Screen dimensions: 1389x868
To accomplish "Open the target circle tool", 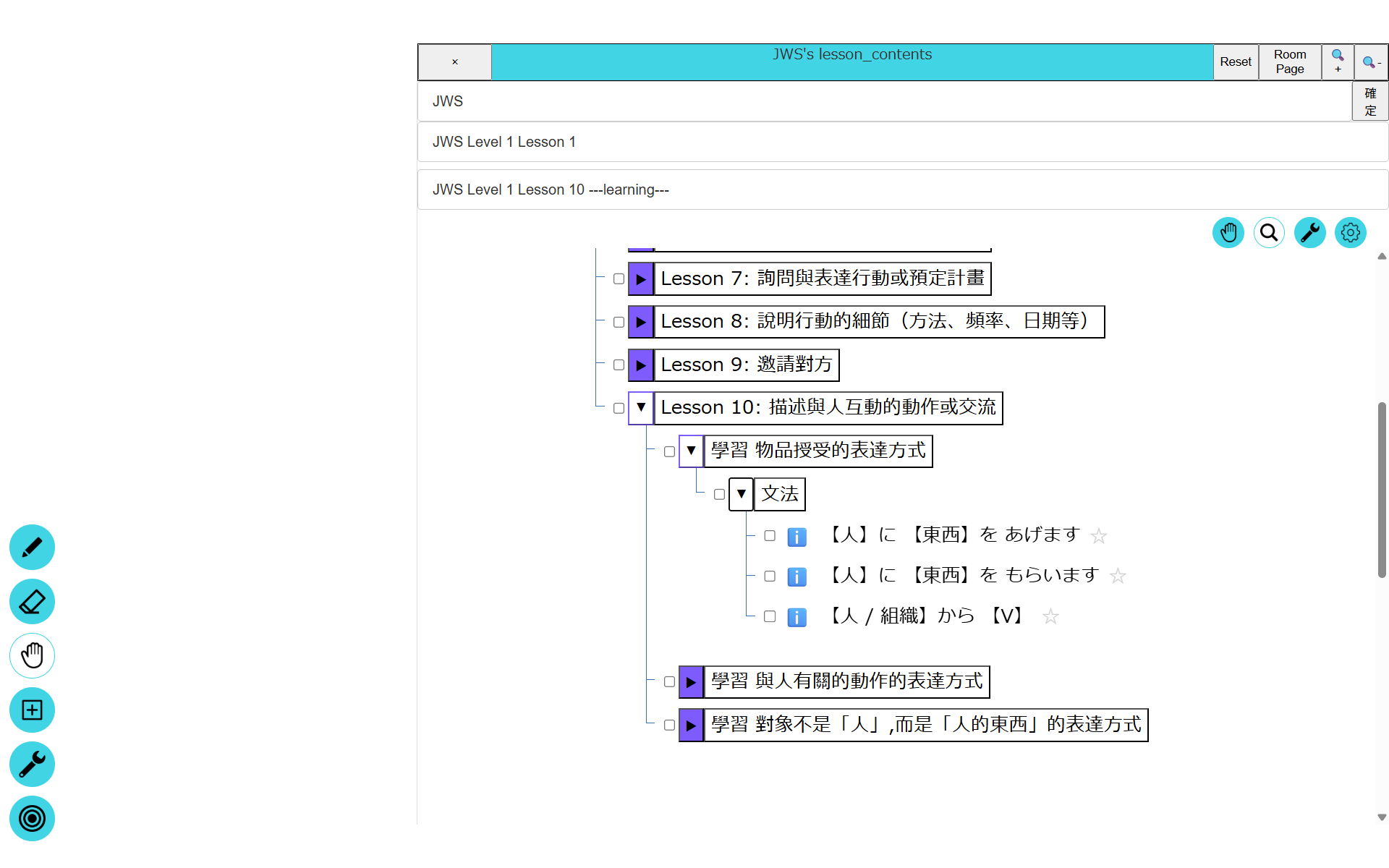I will pyautogui.click(x=32, y=819).
